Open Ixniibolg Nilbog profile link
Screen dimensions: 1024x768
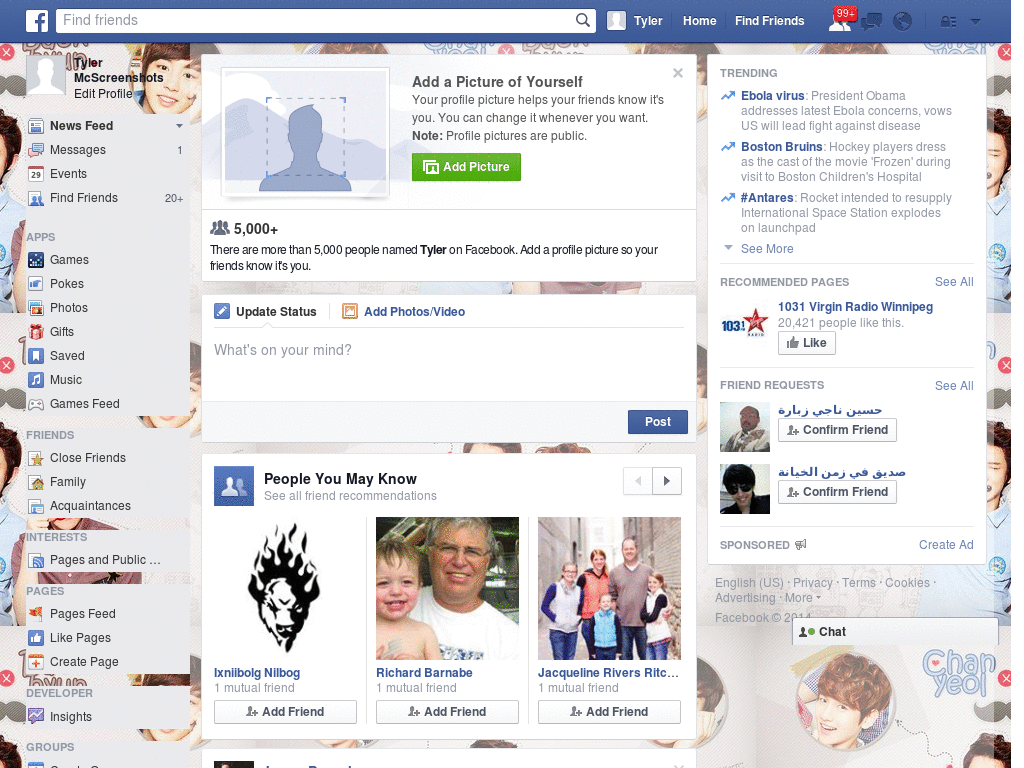pyautogui.click(x=257, y=673)
